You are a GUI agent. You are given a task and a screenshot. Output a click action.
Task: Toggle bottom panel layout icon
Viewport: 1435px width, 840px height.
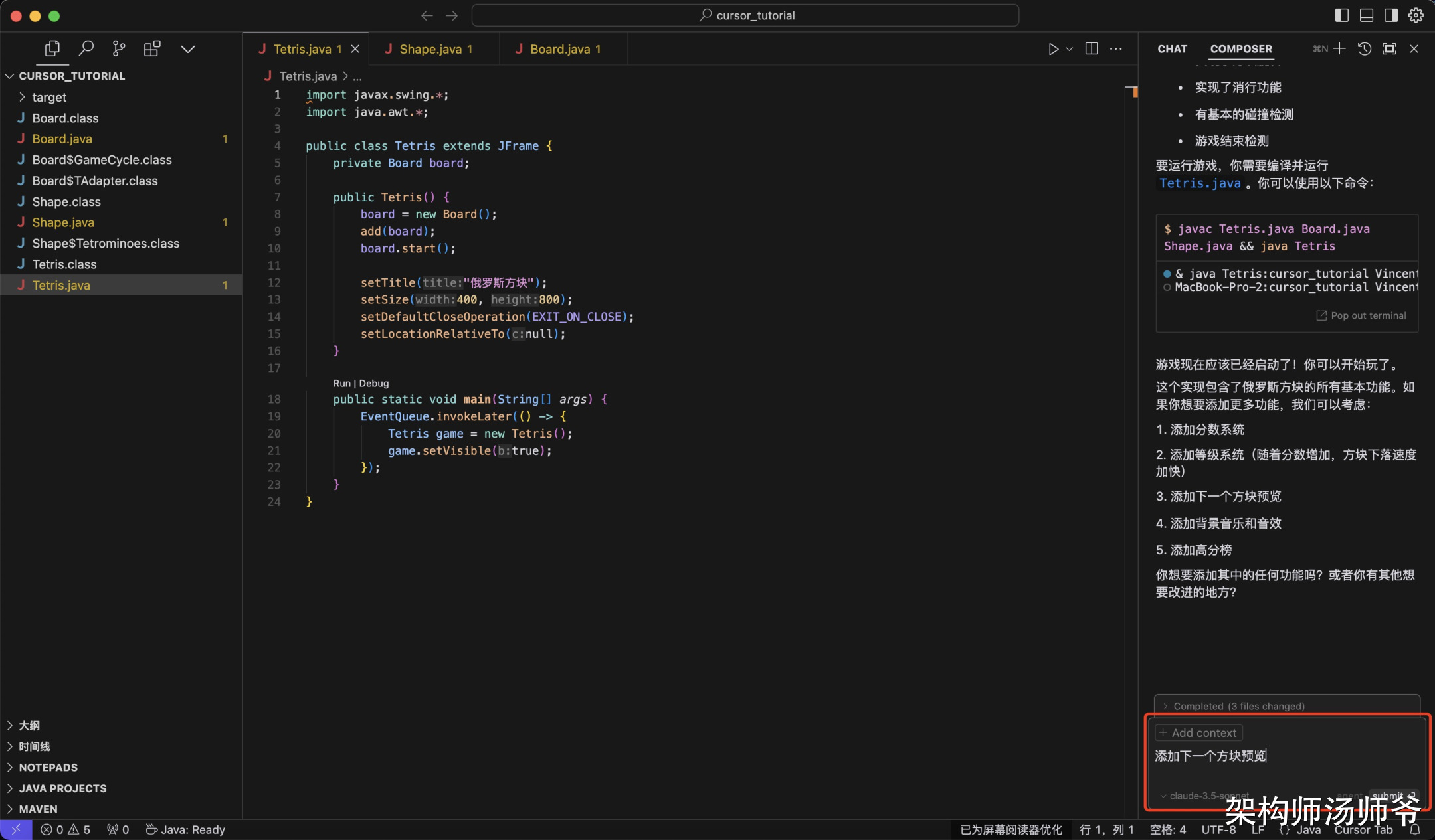tap(1367, 15)
